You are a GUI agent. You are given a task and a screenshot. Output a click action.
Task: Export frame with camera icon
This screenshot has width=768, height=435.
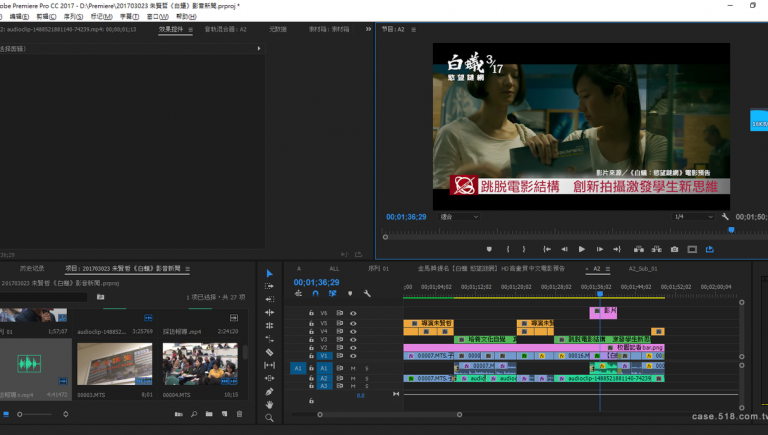(x=674, y=249)
